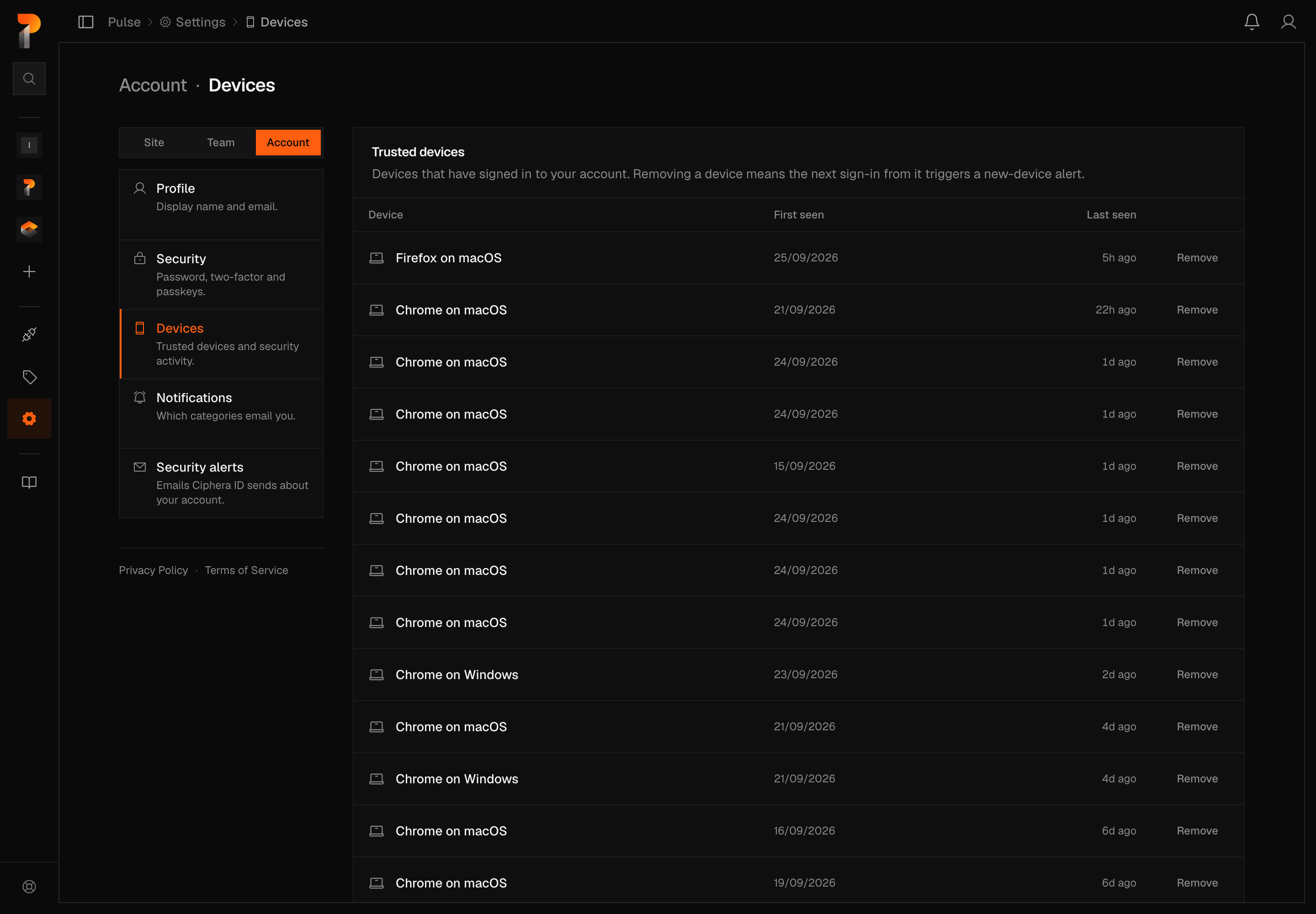Open the documentation book icon
This screenshot has width=1316, height=914.
(29, 482)
